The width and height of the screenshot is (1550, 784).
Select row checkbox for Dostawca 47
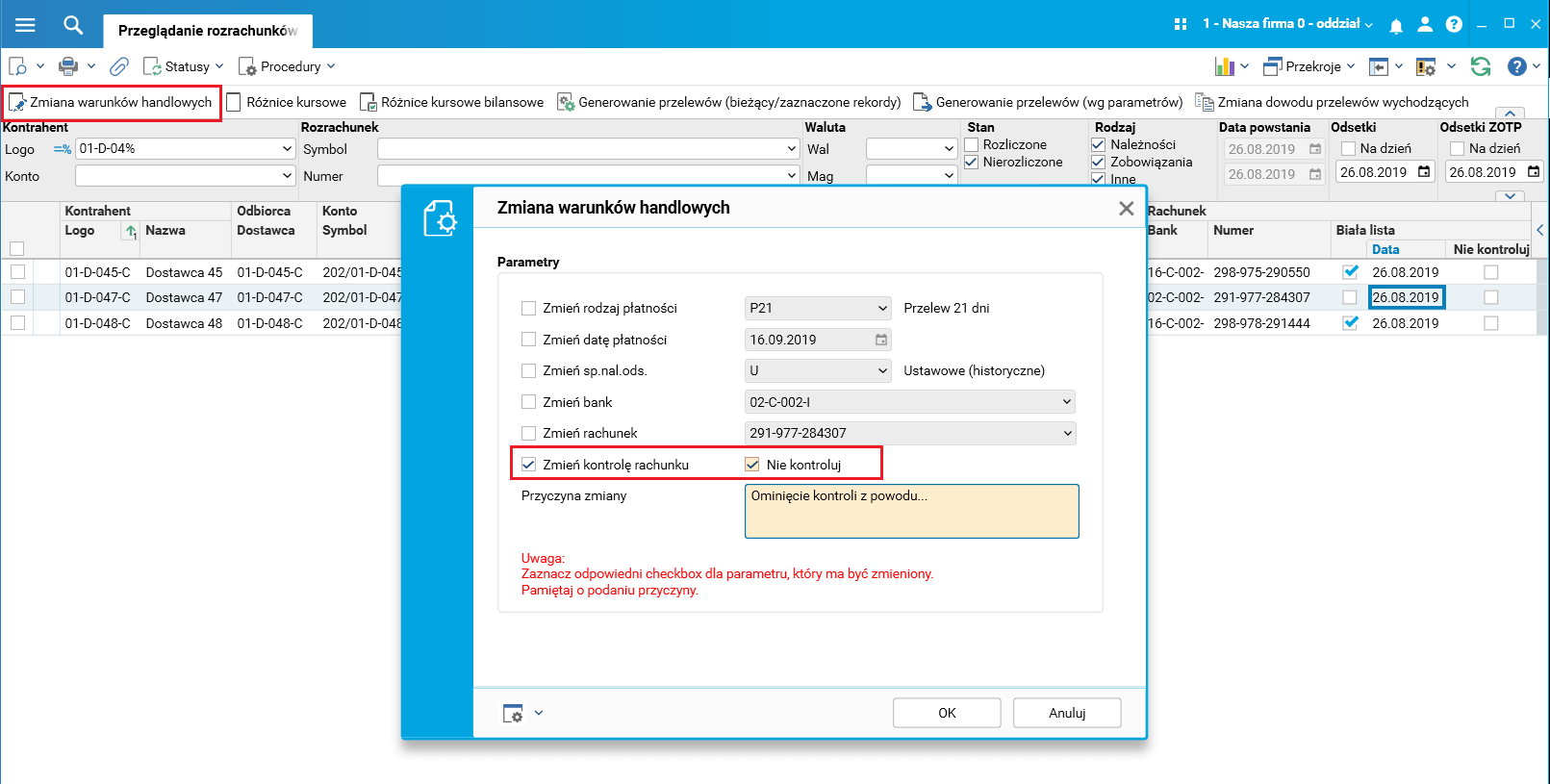pyautogui.click(x=17, y=297)
